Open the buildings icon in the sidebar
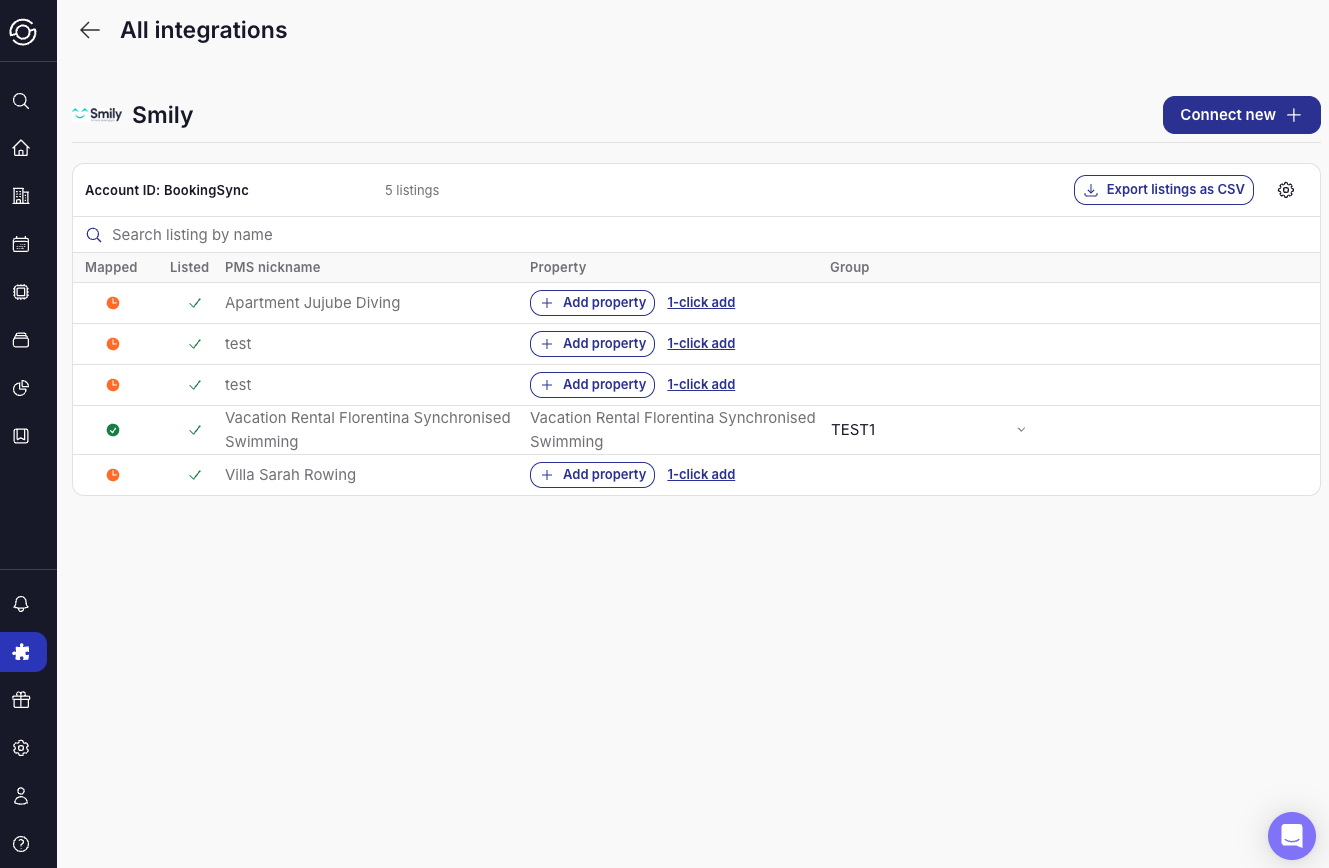Viewport: 1329px width, 868px height. [x=21, y=196]
